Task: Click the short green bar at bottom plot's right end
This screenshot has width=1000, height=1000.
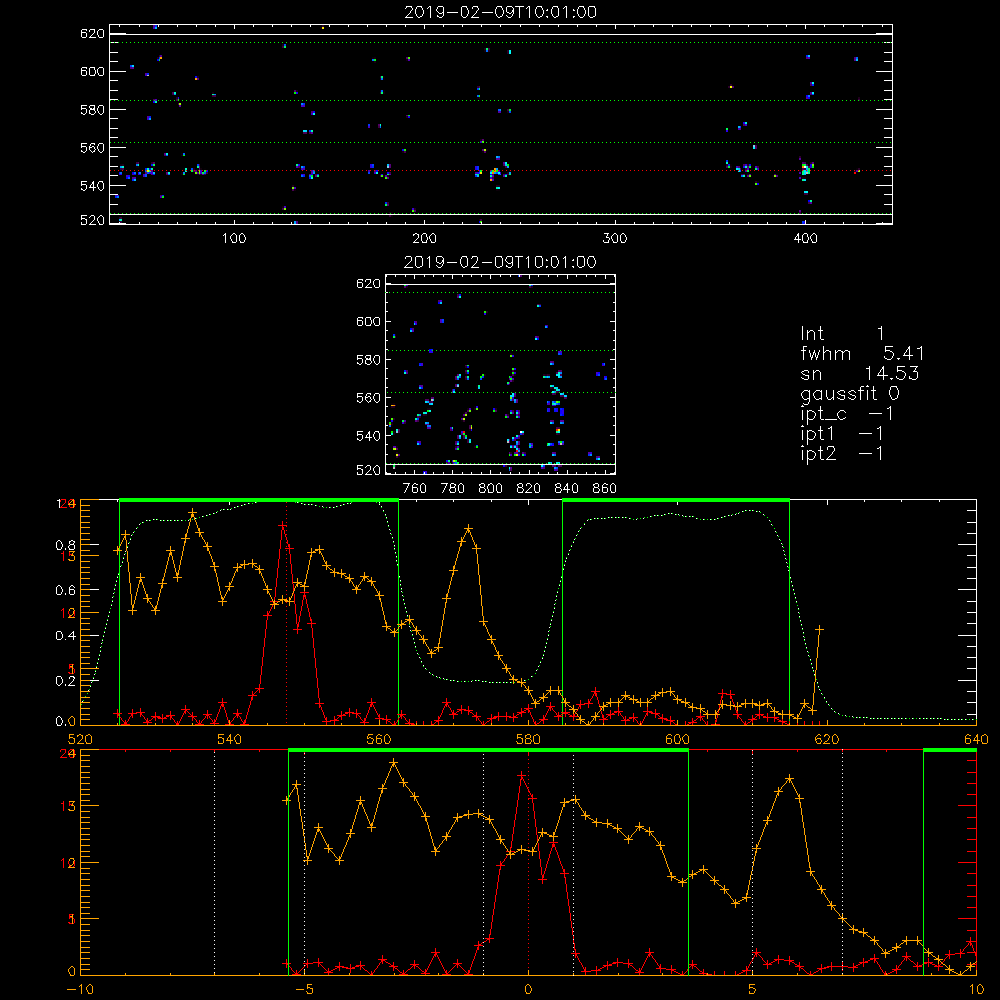Action: [x=950, y=751]
